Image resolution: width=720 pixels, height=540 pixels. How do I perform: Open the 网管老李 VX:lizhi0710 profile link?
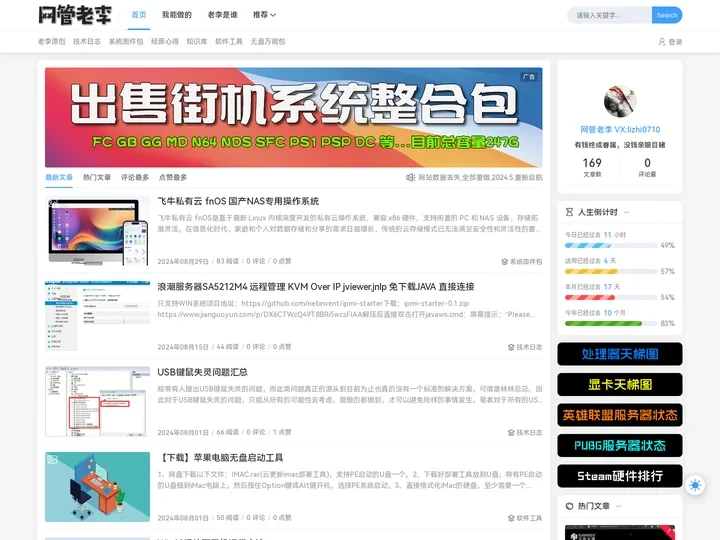coord(620,129)
